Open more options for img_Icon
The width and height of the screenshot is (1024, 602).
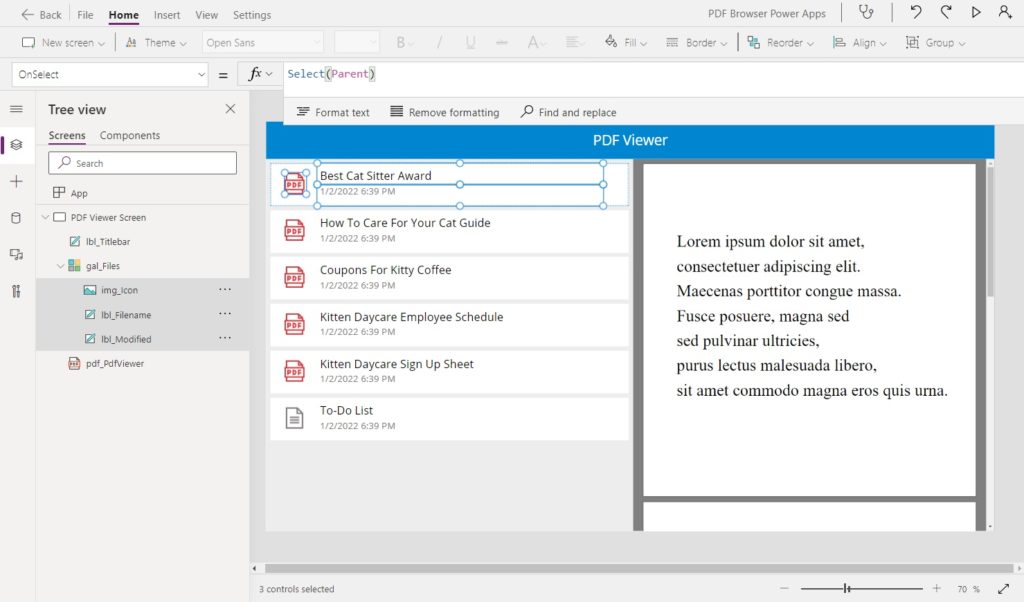tap(225, 289)
